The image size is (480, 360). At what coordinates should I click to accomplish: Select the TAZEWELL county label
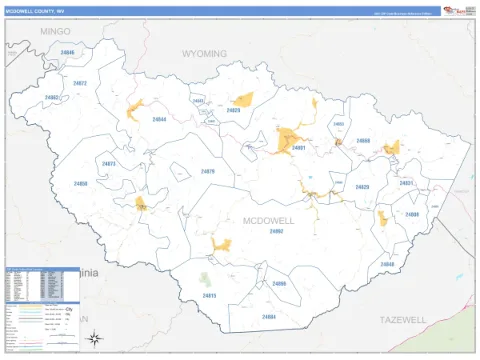tap(403, 320)
